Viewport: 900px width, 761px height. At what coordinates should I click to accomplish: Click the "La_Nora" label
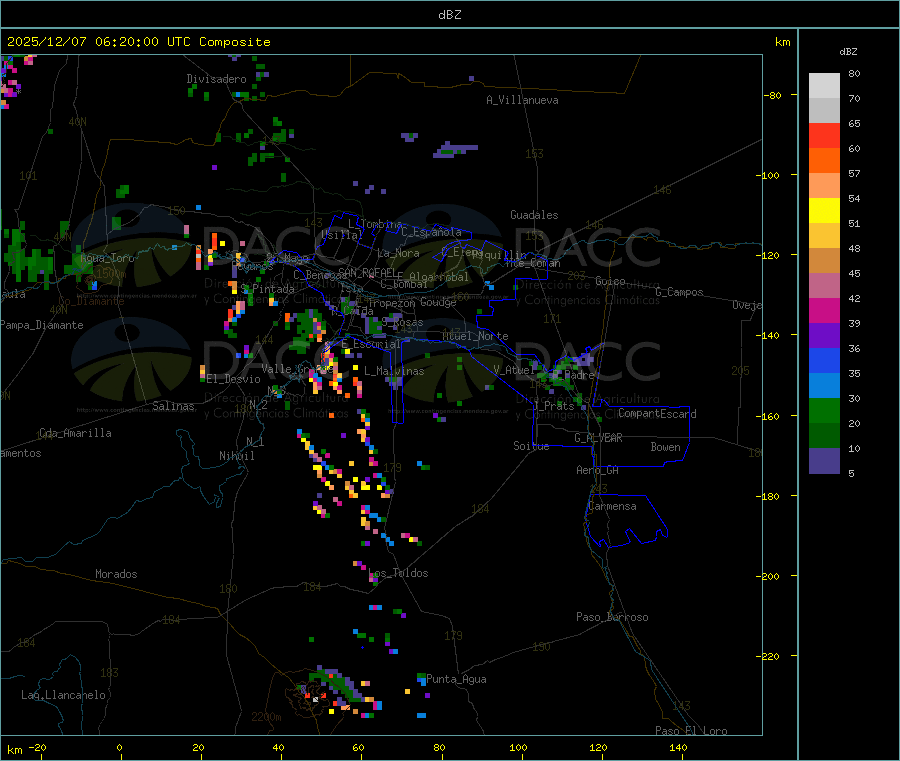[398, 253]
